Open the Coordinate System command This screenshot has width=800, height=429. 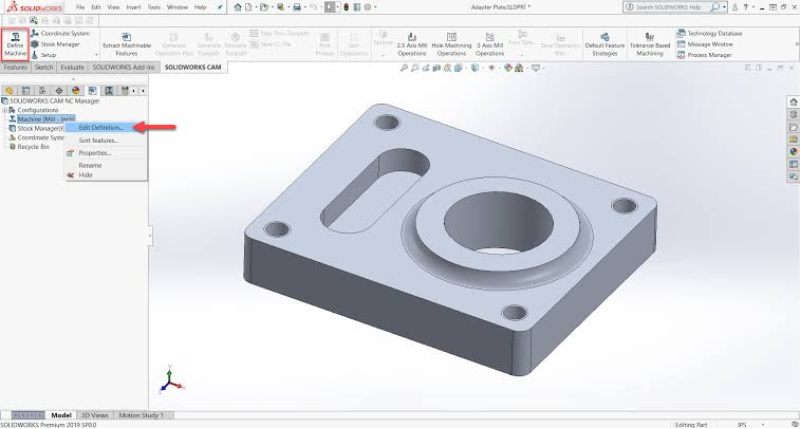coord(60,33)
